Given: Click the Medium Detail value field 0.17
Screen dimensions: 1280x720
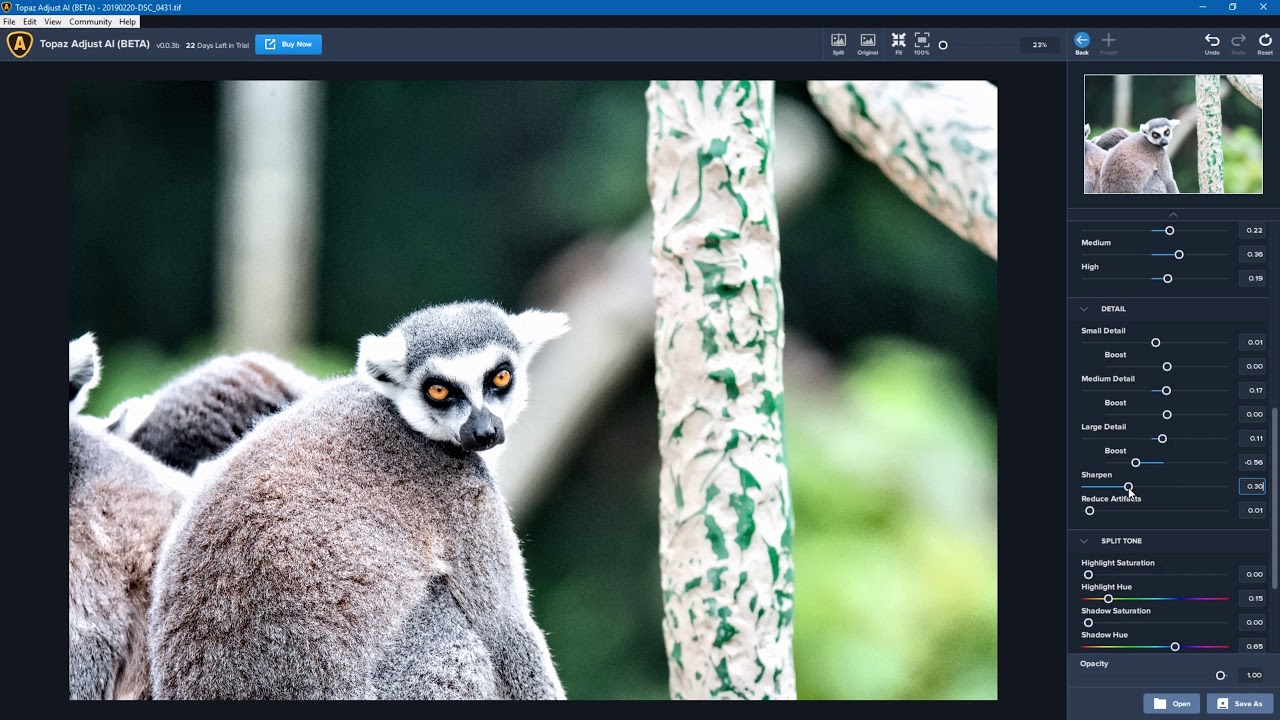Looking at the screenshot, I should tap(1253, 390).
